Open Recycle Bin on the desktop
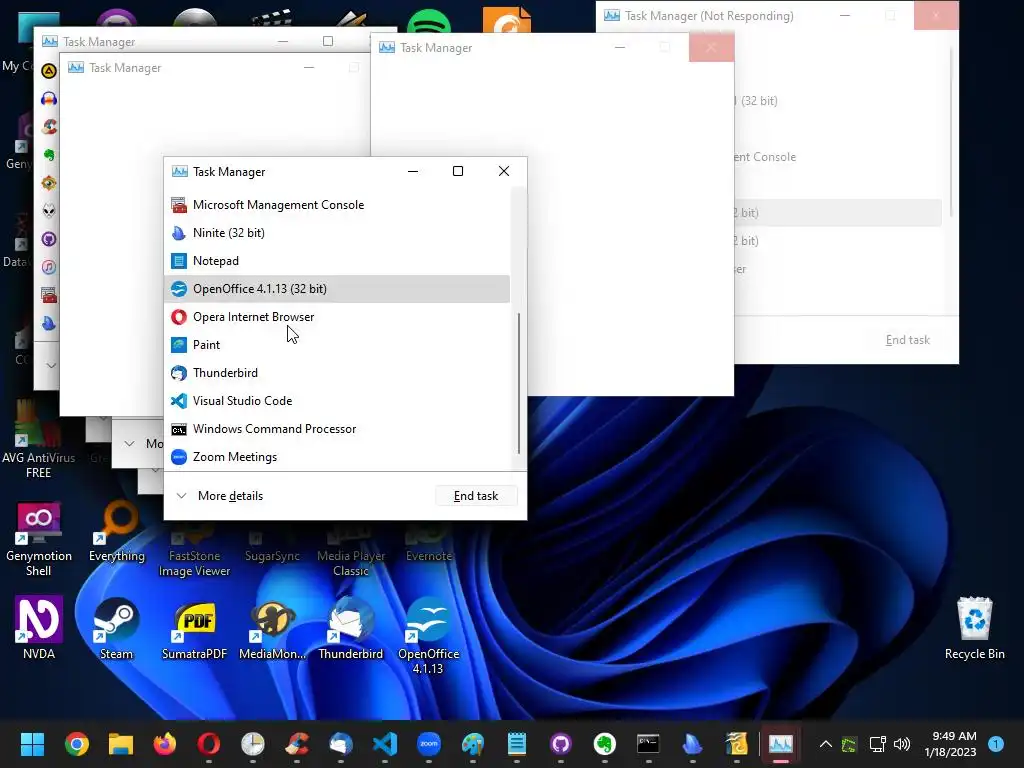Image resolution: width=1024 pixels, height=768 pixels. click(x=974, y=628)
